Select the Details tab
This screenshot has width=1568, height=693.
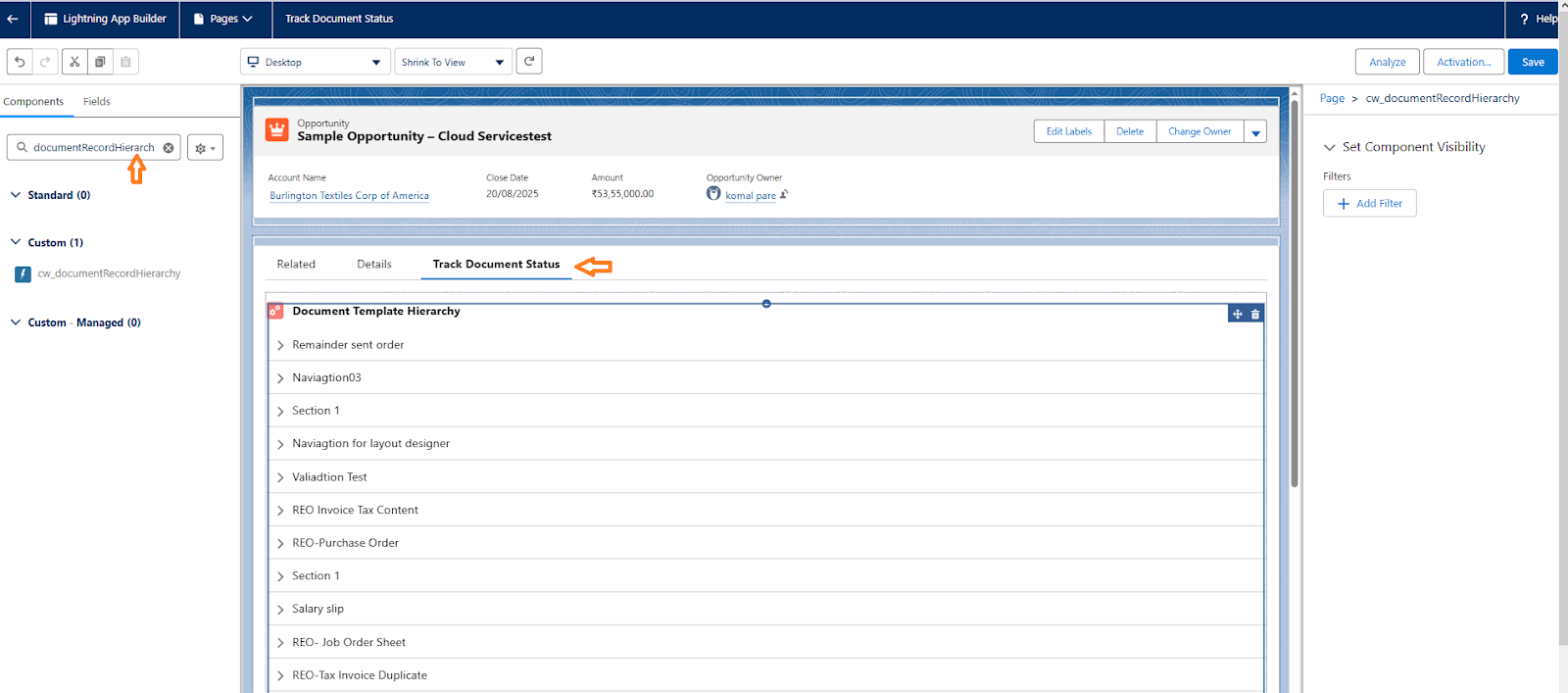click(x=373, y=264)
